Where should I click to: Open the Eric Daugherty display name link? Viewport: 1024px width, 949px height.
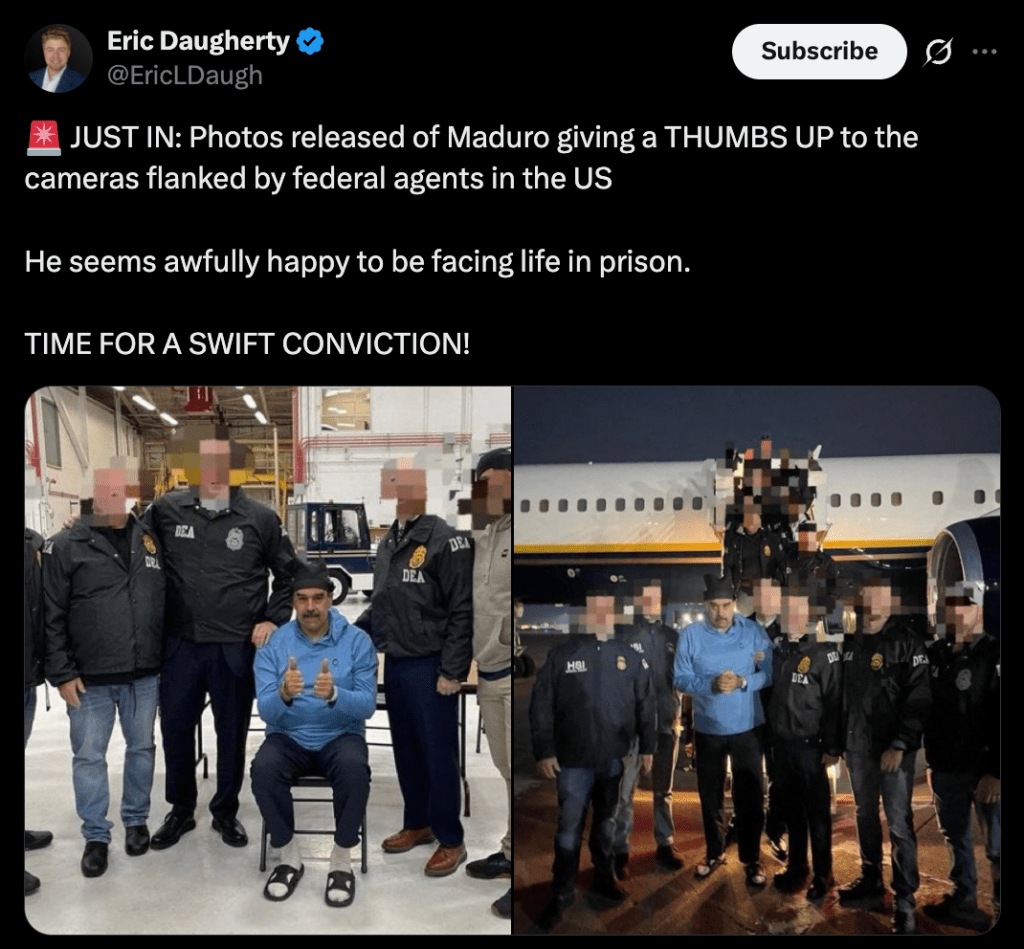[198, 41]
